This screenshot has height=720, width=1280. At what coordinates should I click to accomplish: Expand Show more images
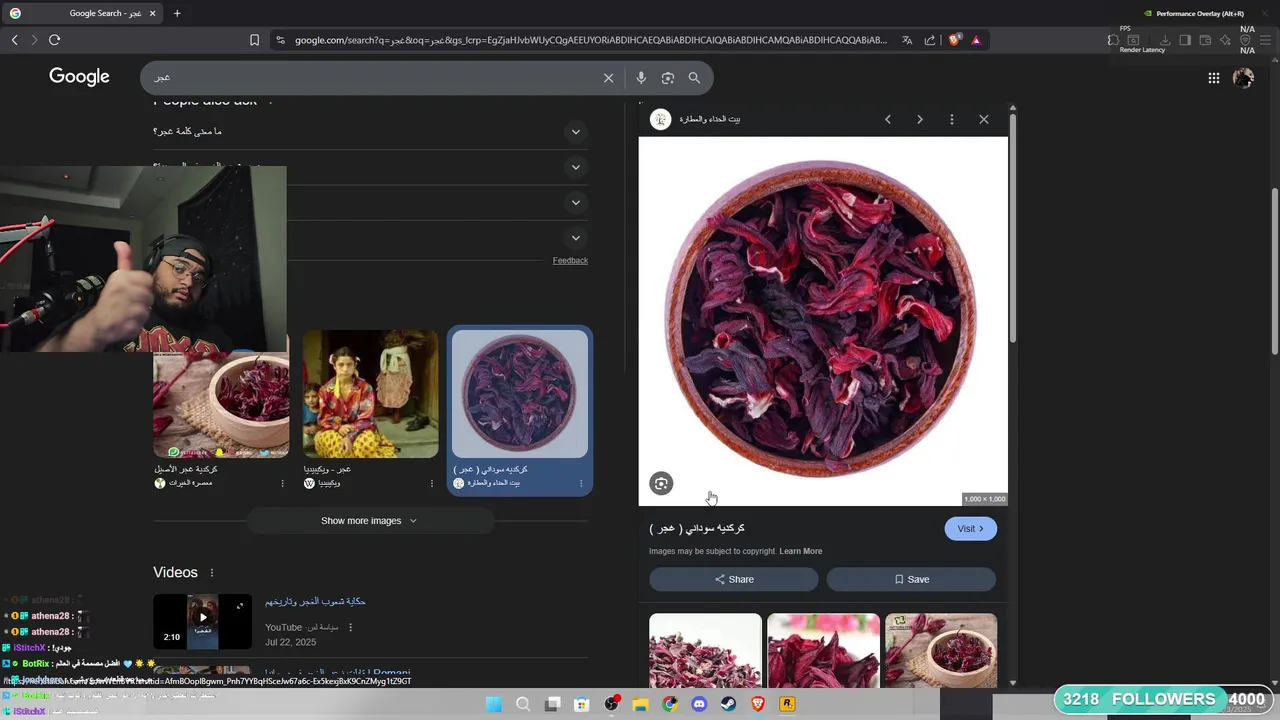pyautogui.click(x=369, y=521)
